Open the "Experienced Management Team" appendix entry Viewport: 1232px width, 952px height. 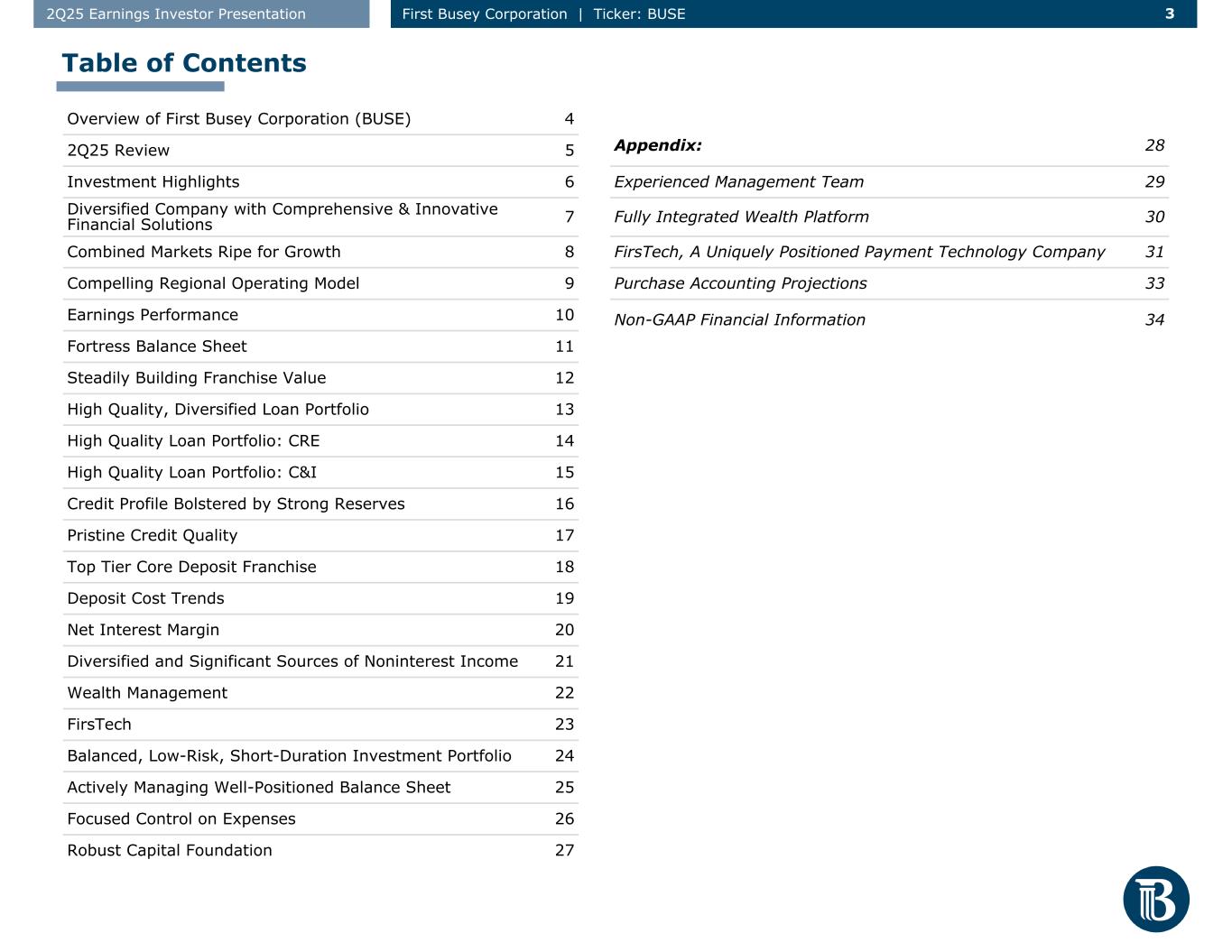pyautogui.click(x=738, y=182)
